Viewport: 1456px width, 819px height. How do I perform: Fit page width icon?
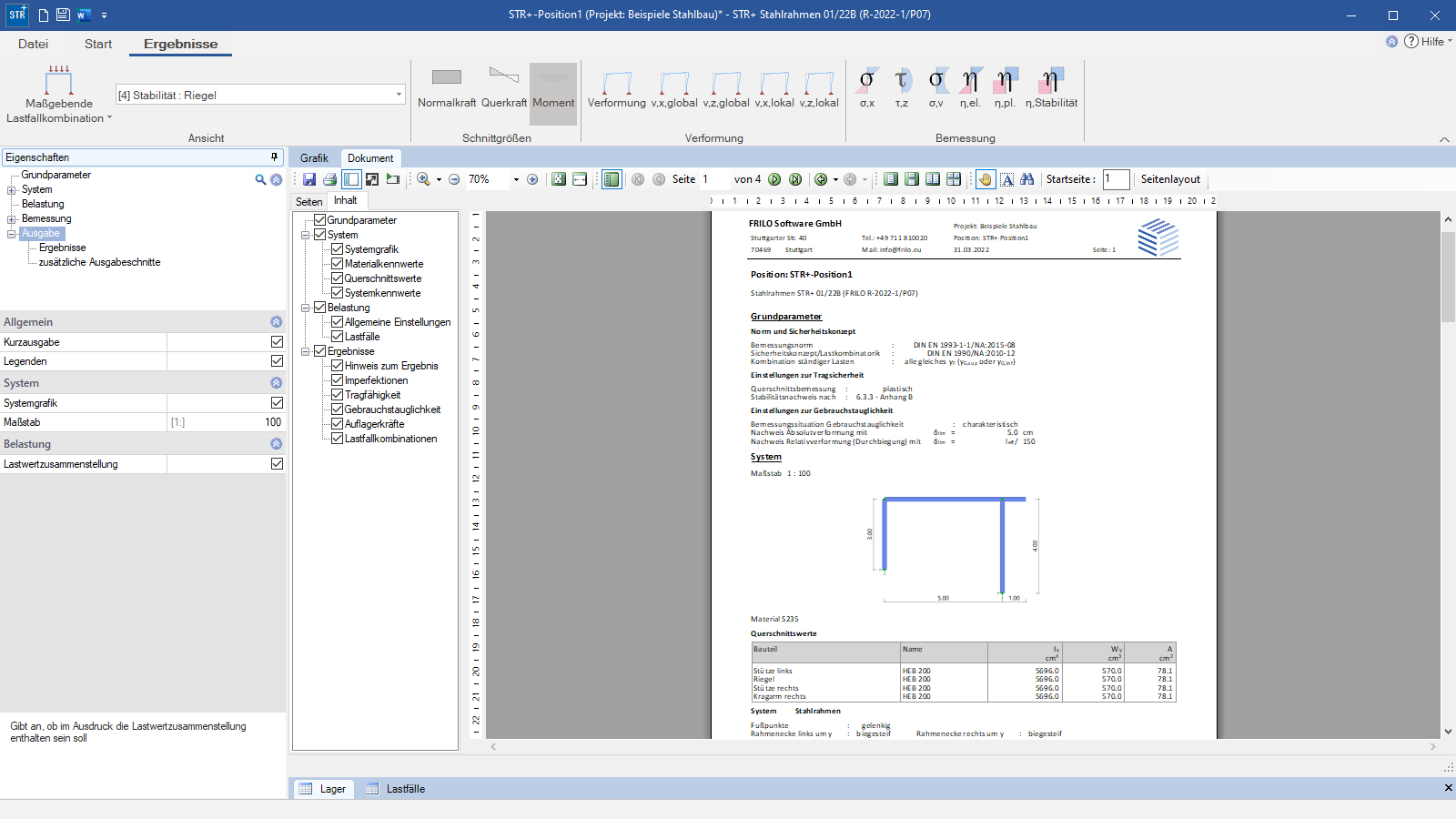[x=580, y=179]
